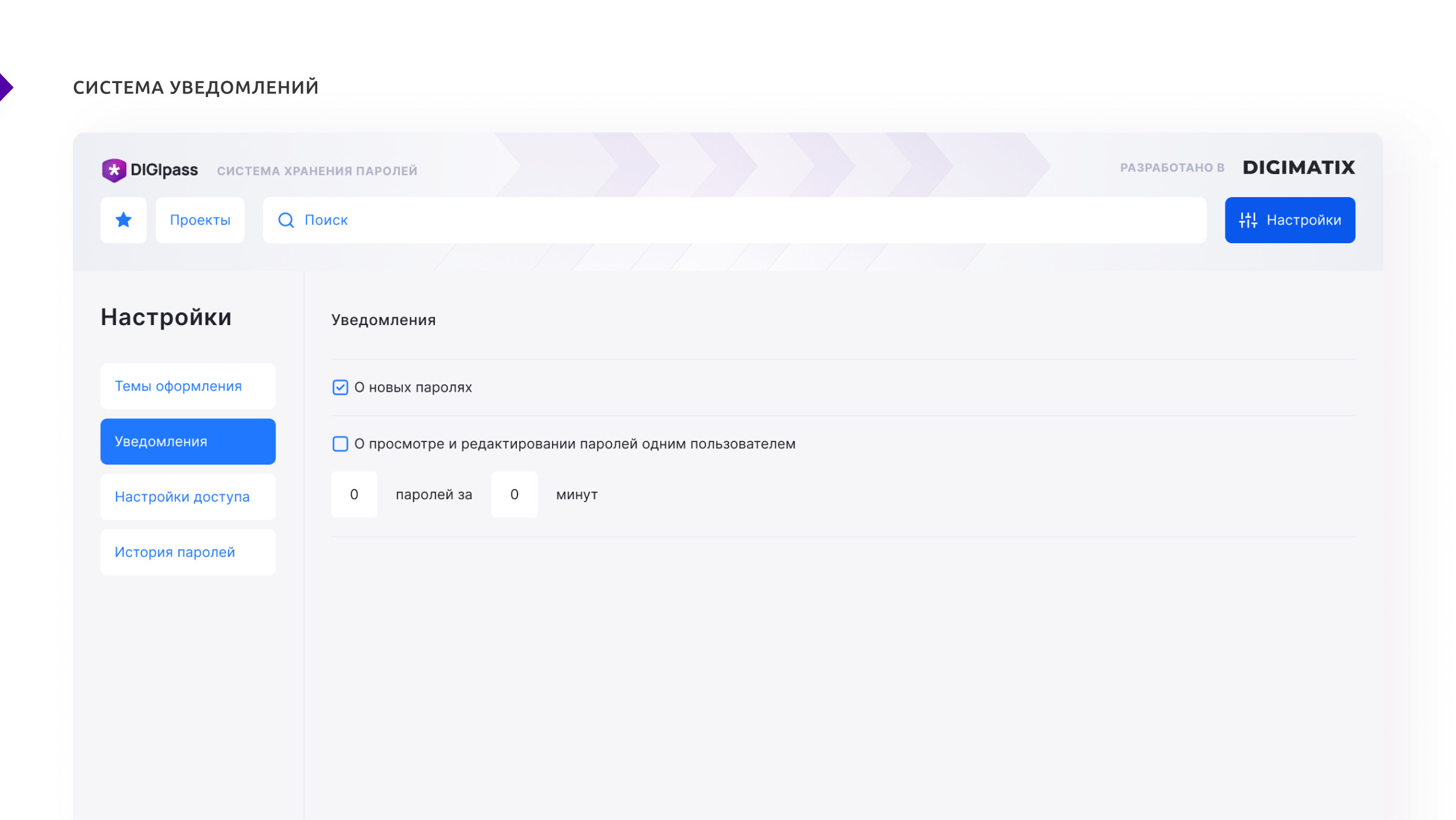
Task: Click the password count field before 'паролей за'
Action: (x=354, y=494)
